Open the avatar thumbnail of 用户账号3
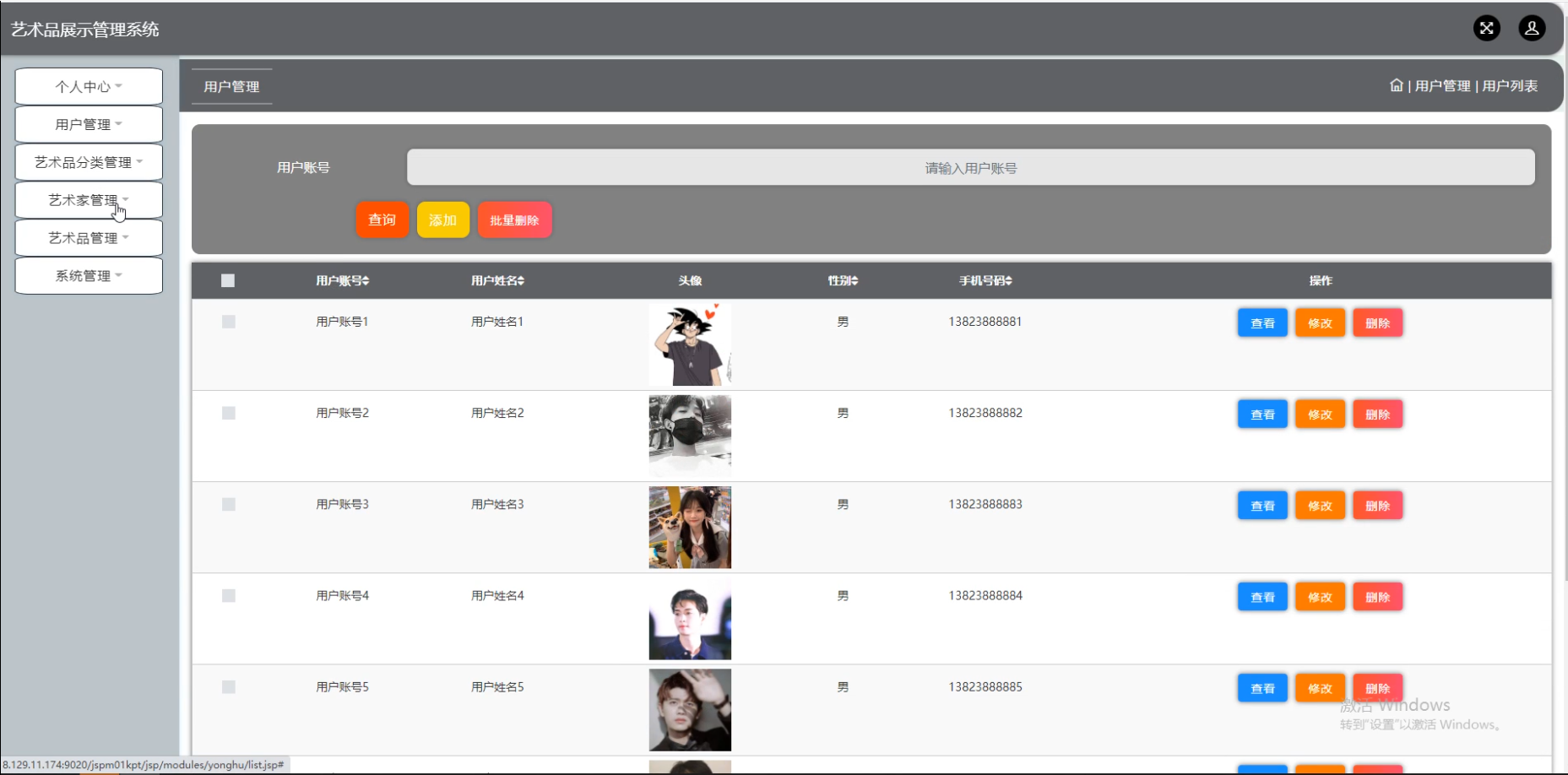Image resolution: width=1568 pixels, height=775 pixels. coord(690,527)
